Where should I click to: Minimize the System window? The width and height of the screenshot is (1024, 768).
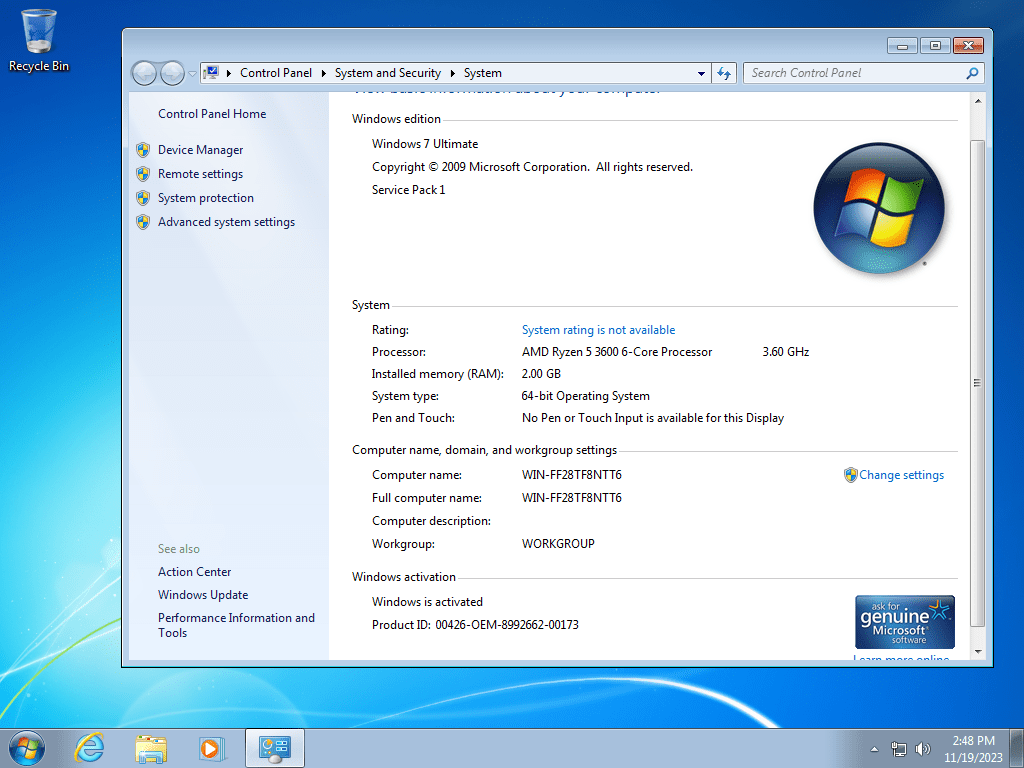click(903, 46)
